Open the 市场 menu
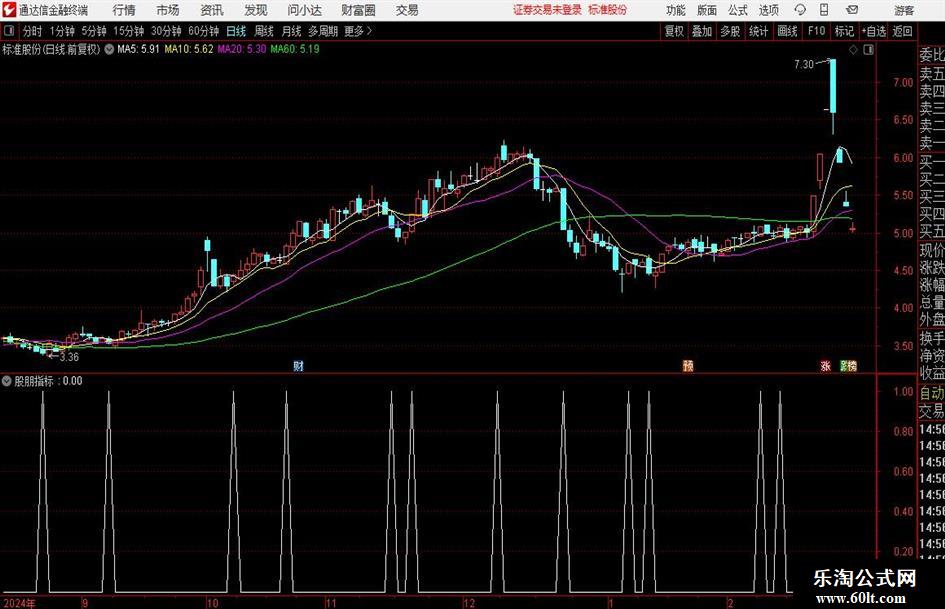Viewport: 945px width, 609px height. click(x=168, y=10)
